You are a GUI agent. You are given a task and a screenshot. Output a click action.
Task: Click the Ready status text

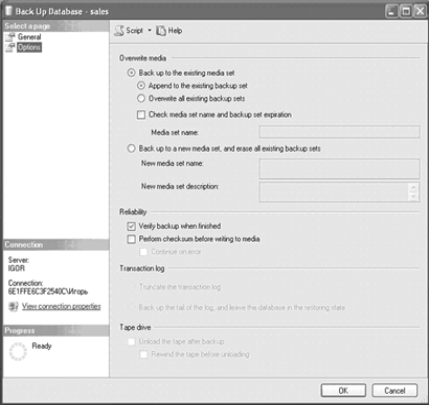(x=42, y=346)
